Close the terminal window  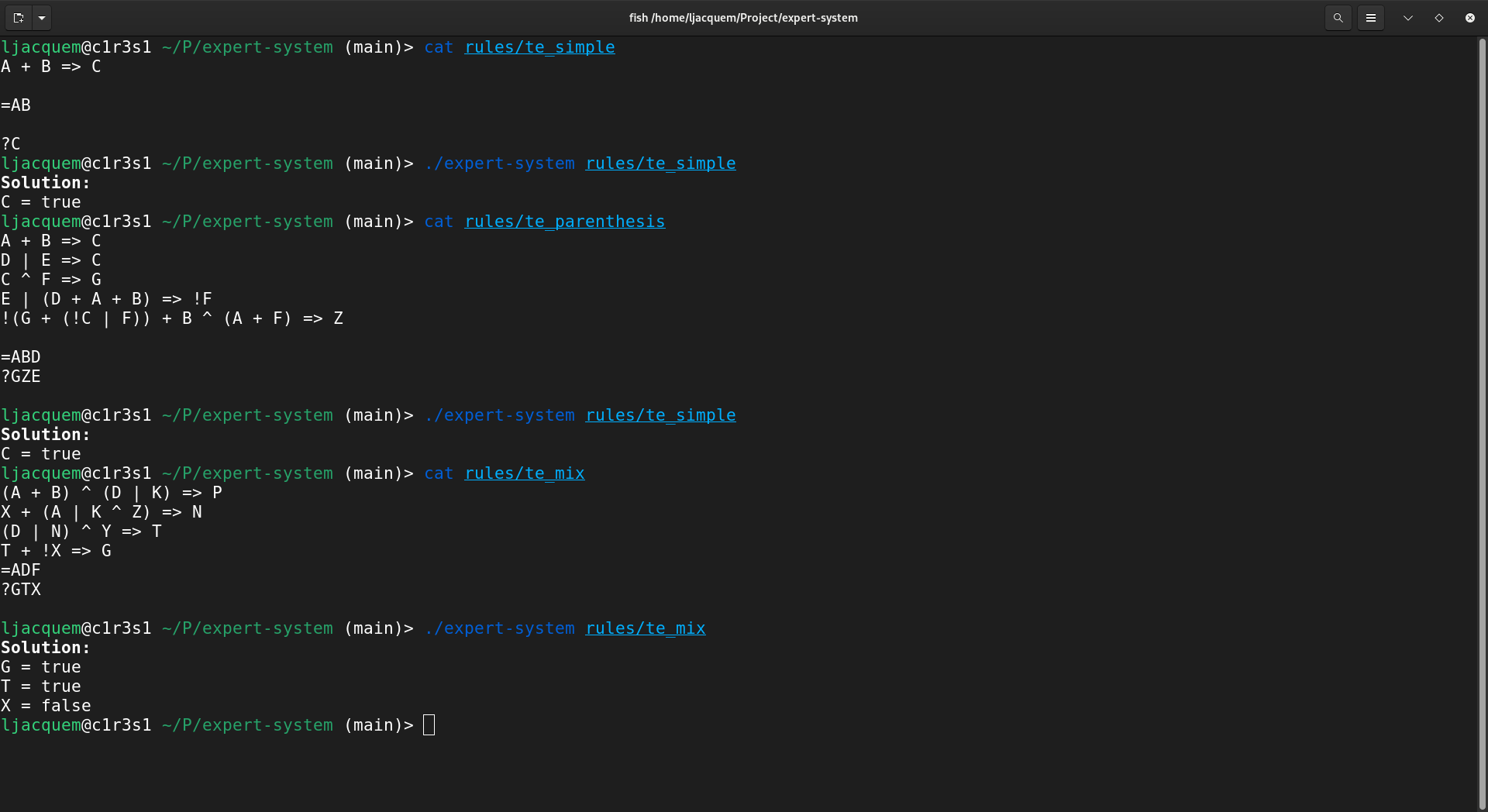pyautogui.click(x=1469, y=17)
